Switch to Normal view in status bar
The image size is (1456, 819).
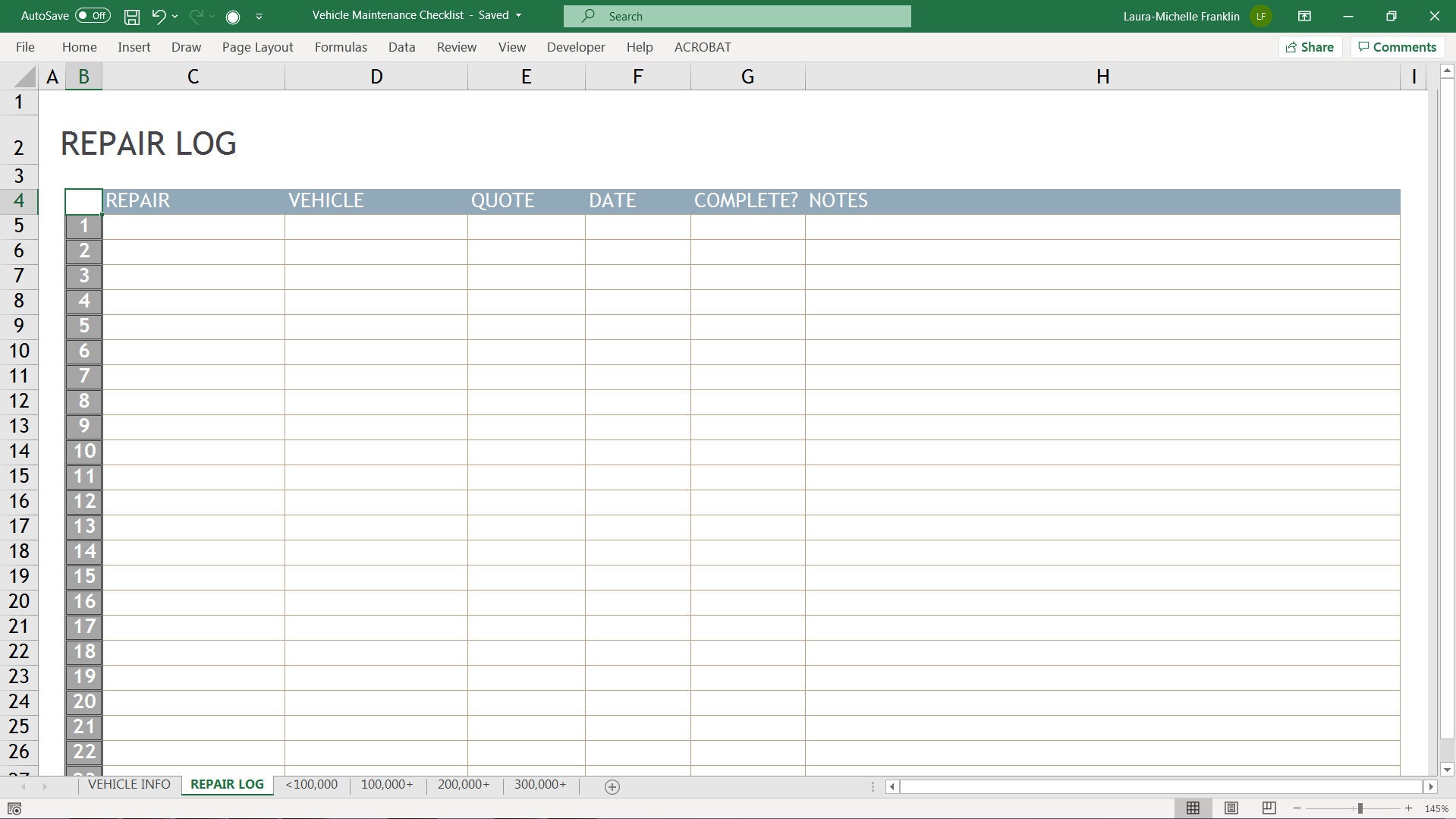1193,808
